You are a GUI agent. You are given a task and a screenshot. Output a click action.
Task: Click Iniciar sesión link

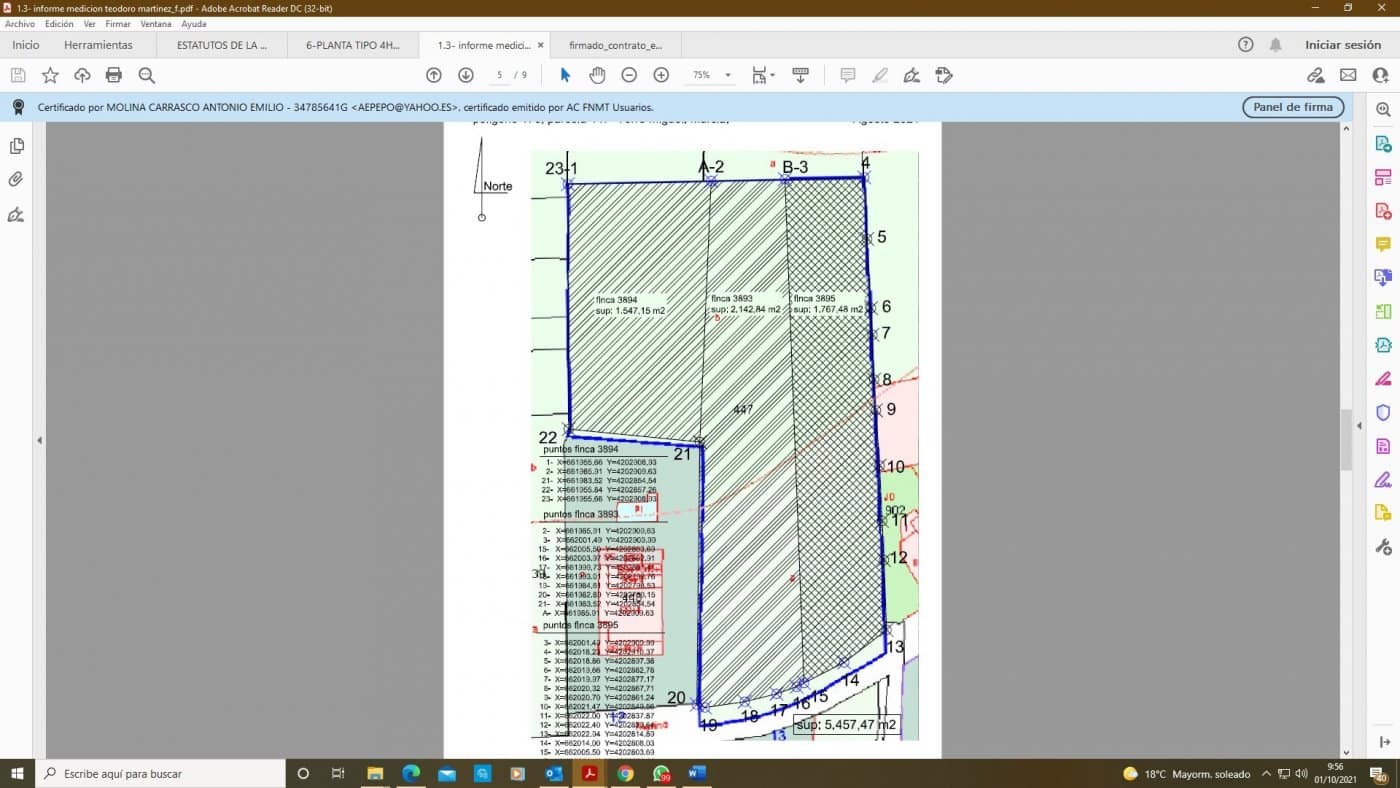pyautogui.click(x=1342, y=45)
